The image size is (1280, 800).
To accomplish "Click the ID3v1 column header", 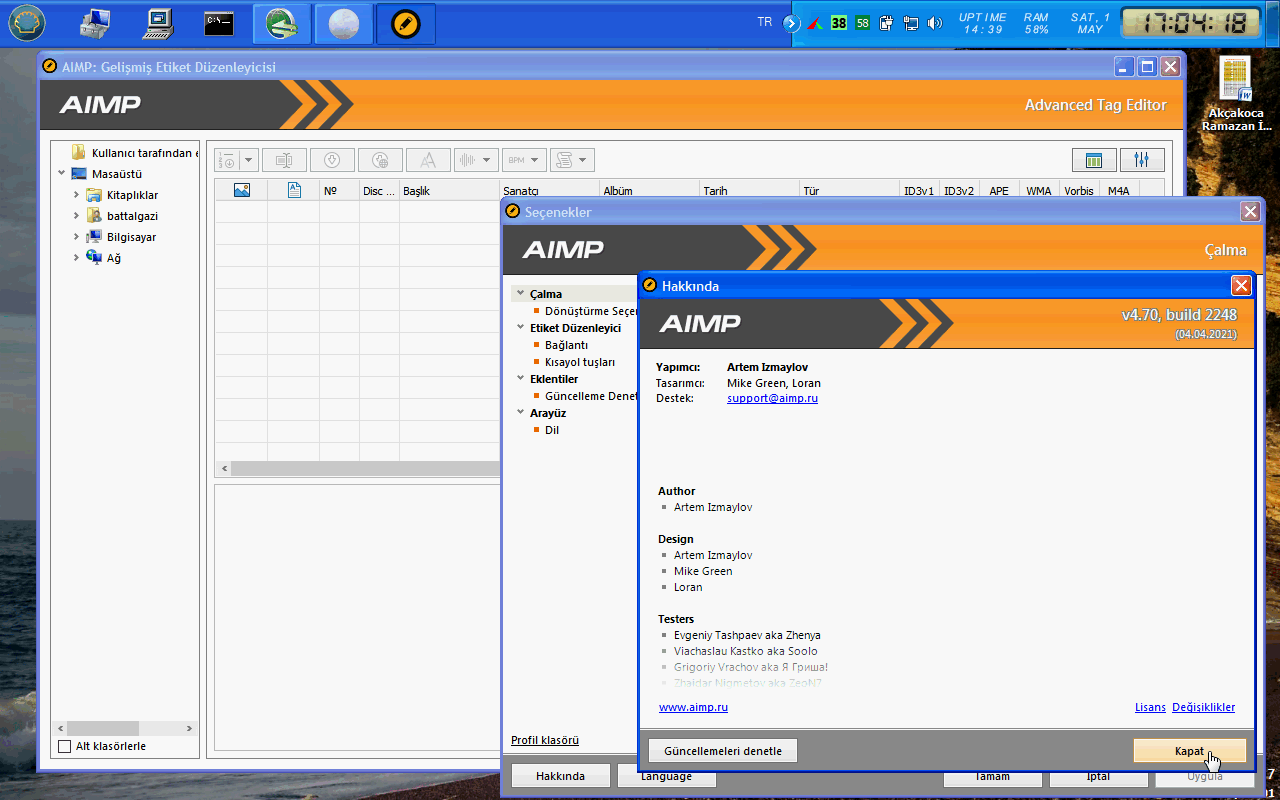I will [919, 190].
